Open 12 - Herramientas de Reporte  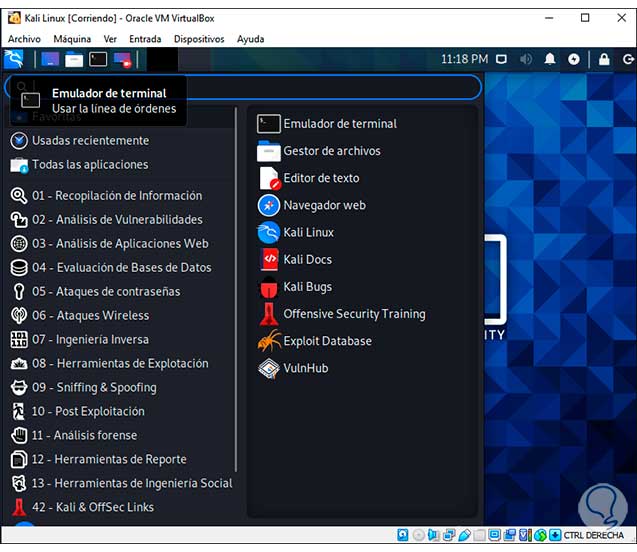99,459
